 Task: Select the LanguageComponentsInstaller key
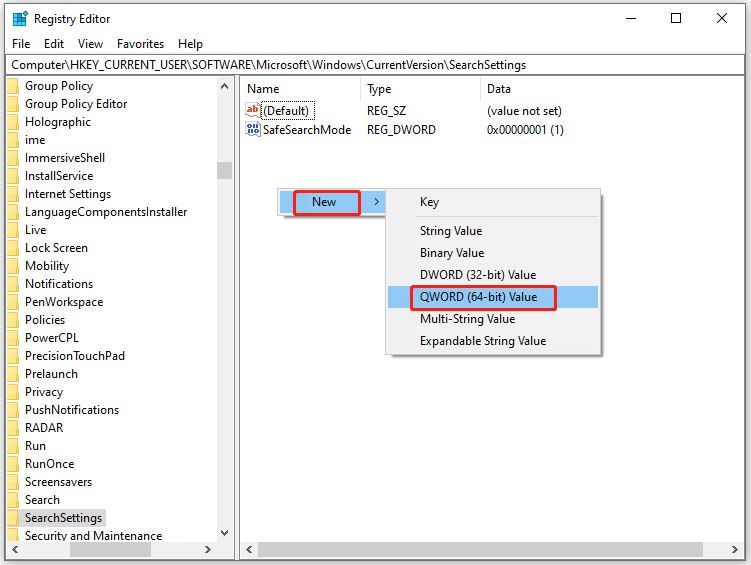click(x=106, y=212)
